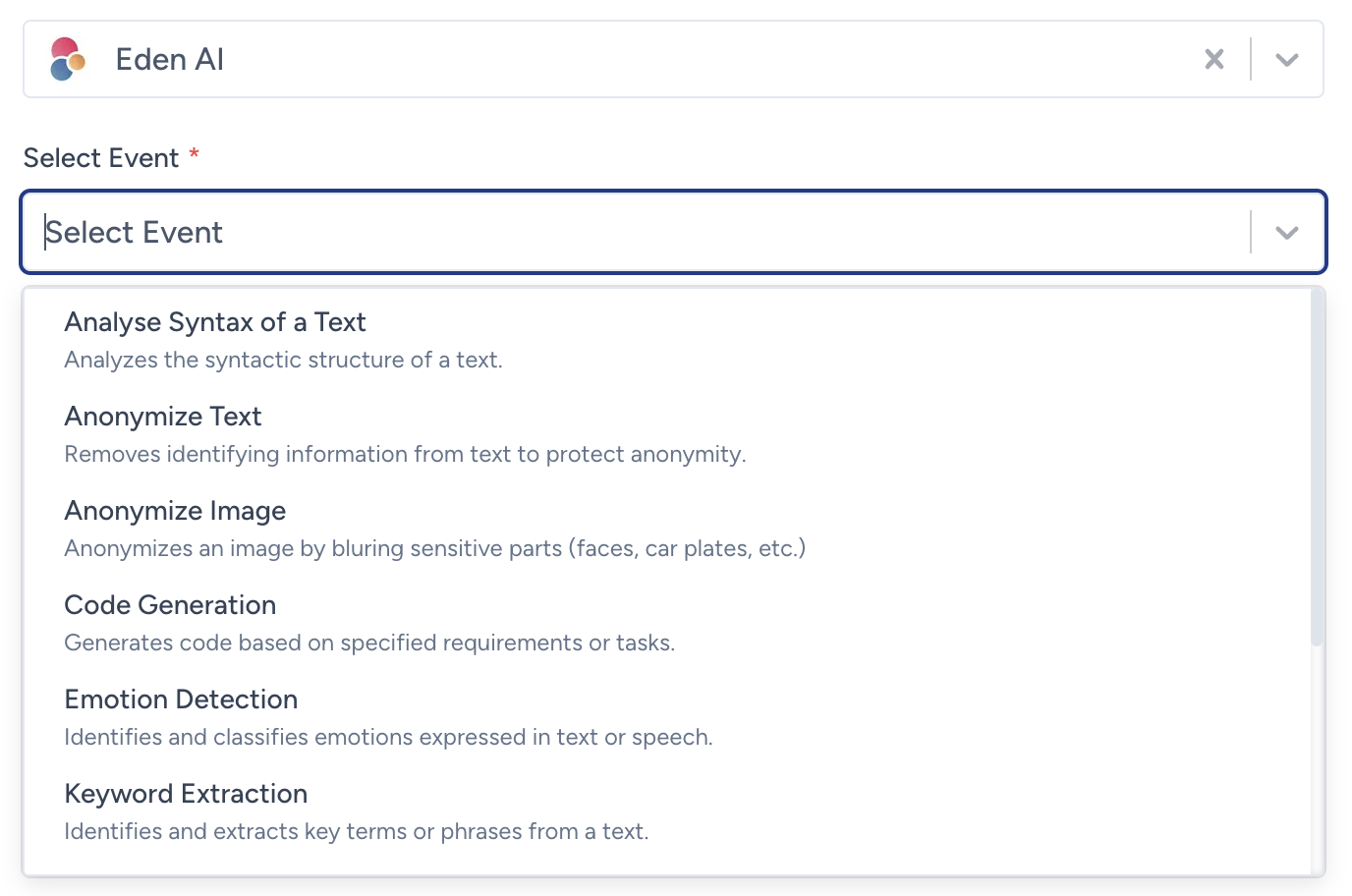
Task: Pick the Anonymize Image event
Action: pos(667,529)
